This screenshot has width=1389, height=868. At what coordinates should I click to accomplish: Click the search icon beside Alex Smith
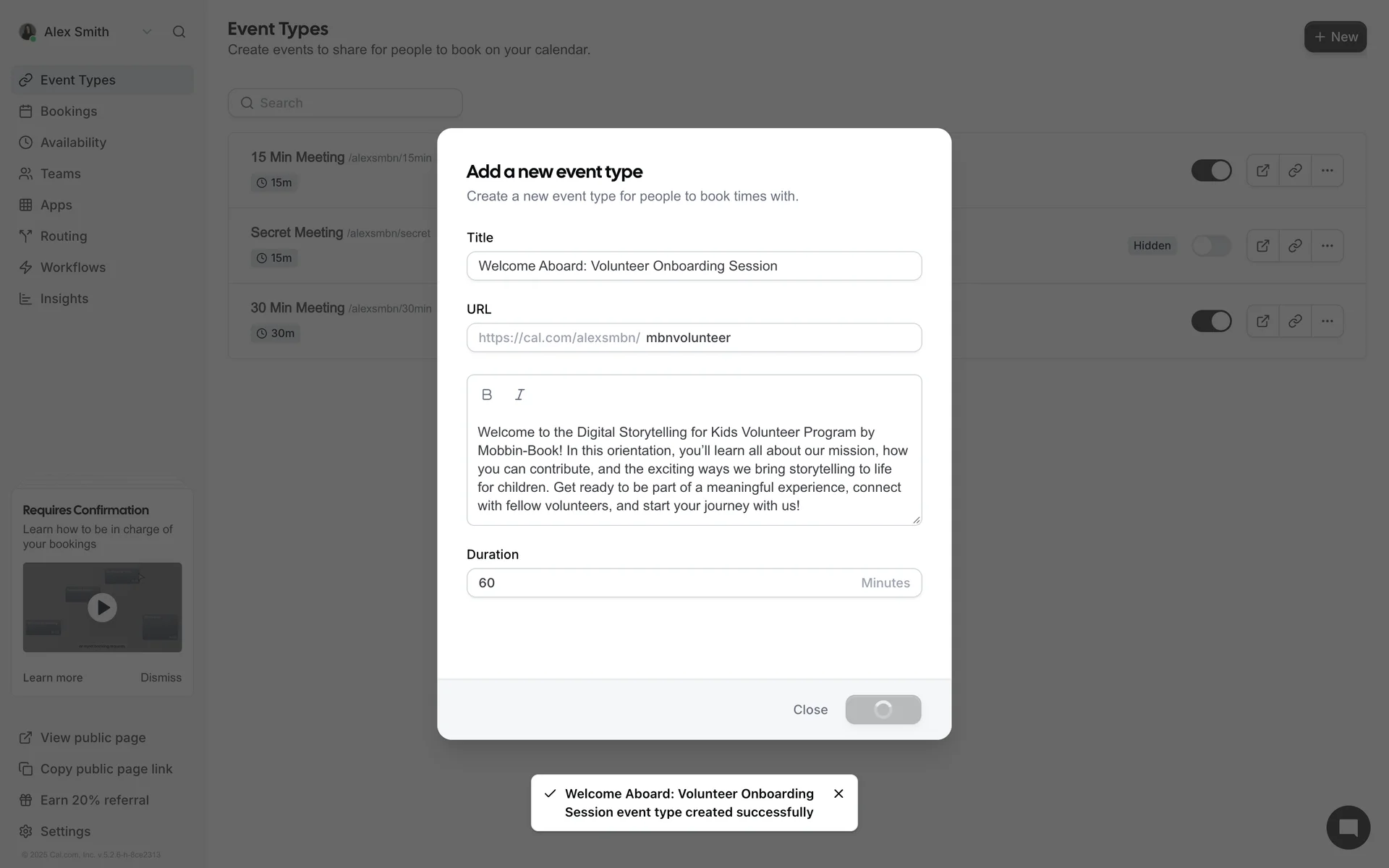179,32
